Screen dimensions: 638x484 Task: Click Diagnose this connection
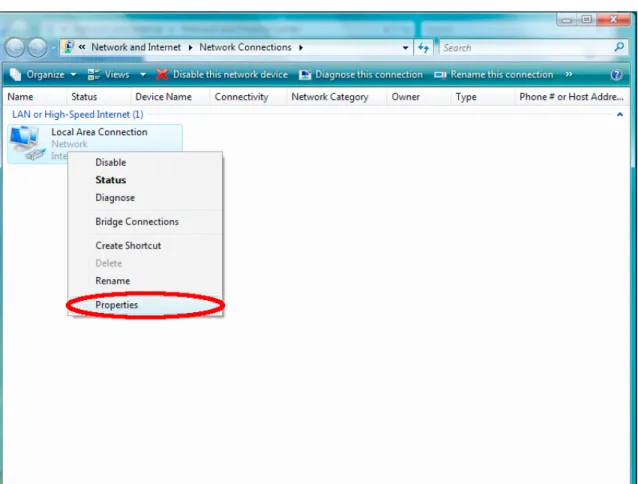361,74
